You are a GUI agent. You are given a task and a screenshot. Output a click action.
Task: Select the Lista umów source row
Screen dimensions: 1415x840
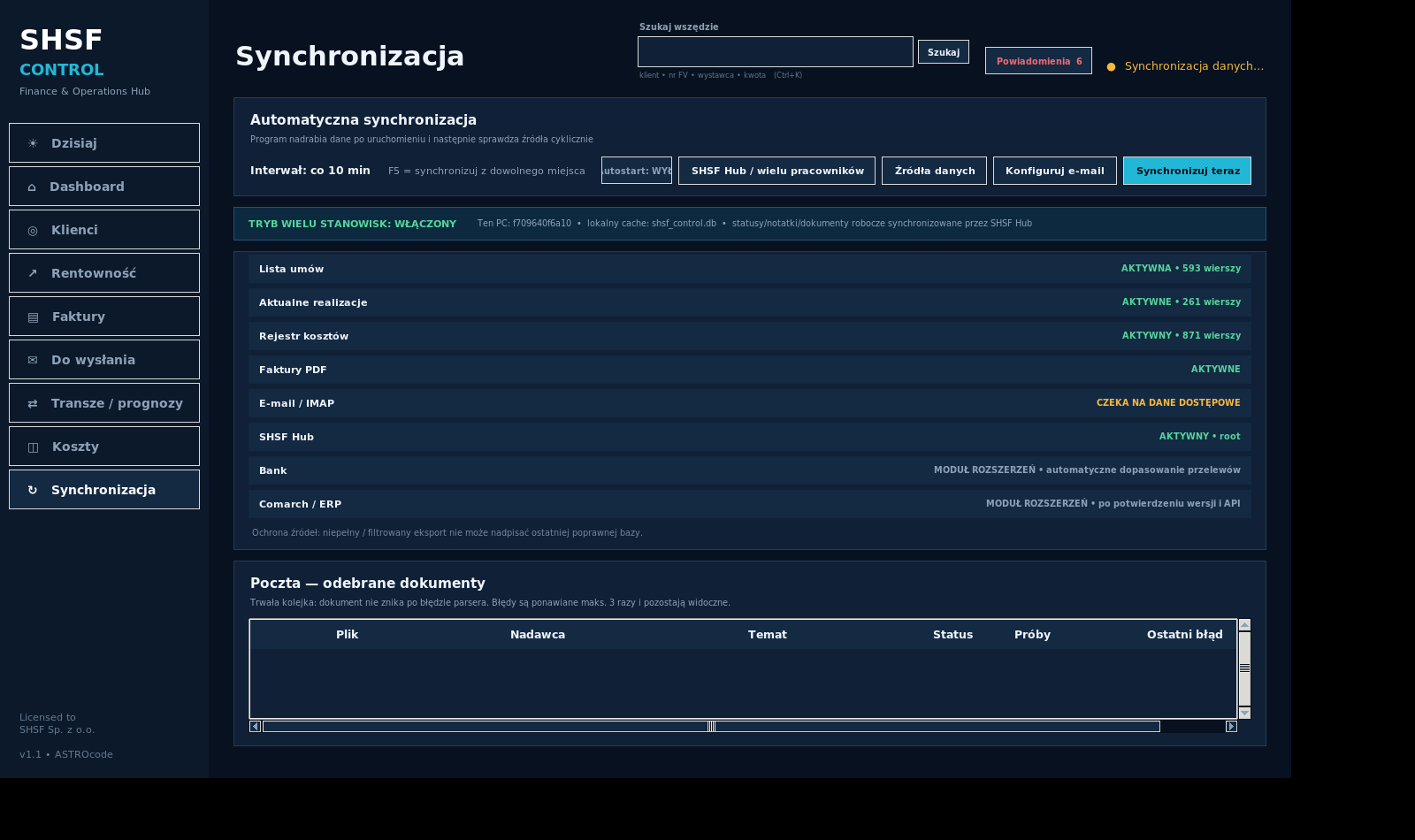click(750, 269)
